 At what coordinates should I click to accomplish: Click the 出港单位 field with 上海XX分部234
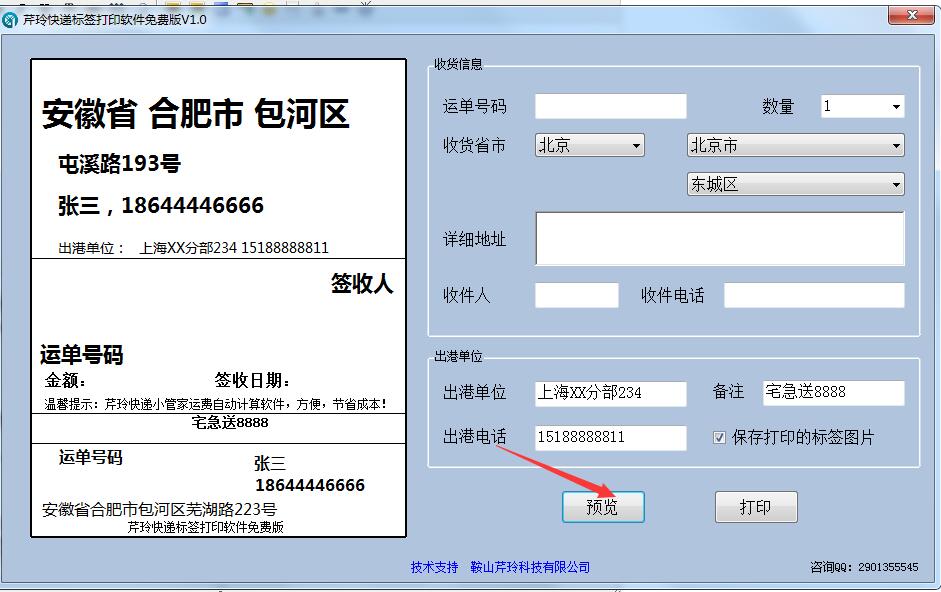point(610,393)
